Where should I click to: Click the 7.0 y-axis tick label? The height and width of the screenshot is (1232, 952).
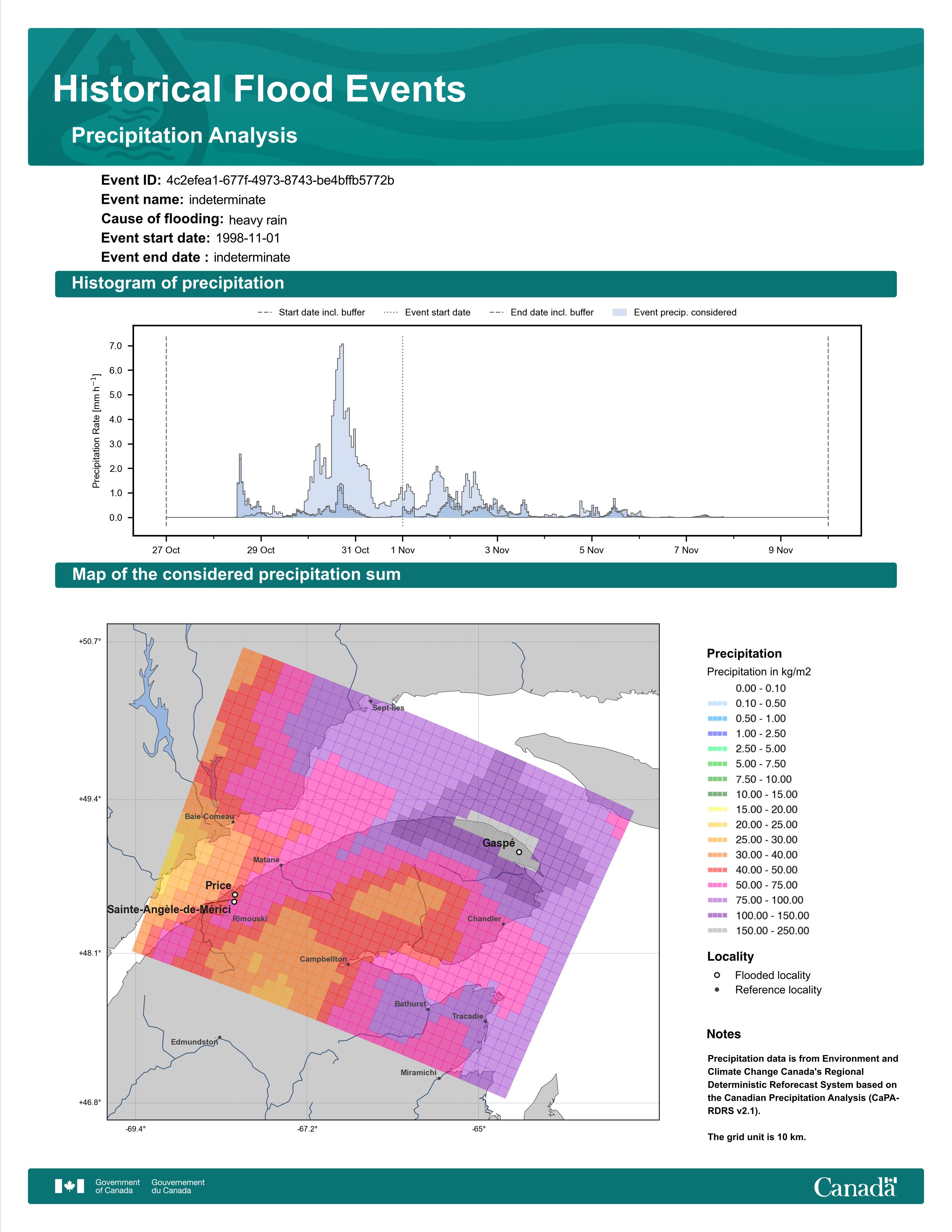click(x=116, y=346)
